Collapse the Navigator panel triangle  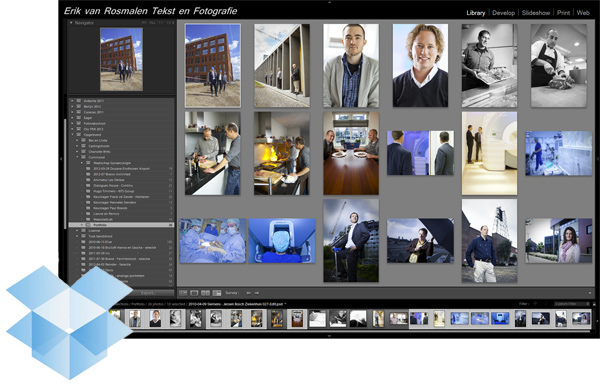click(71, 23)
